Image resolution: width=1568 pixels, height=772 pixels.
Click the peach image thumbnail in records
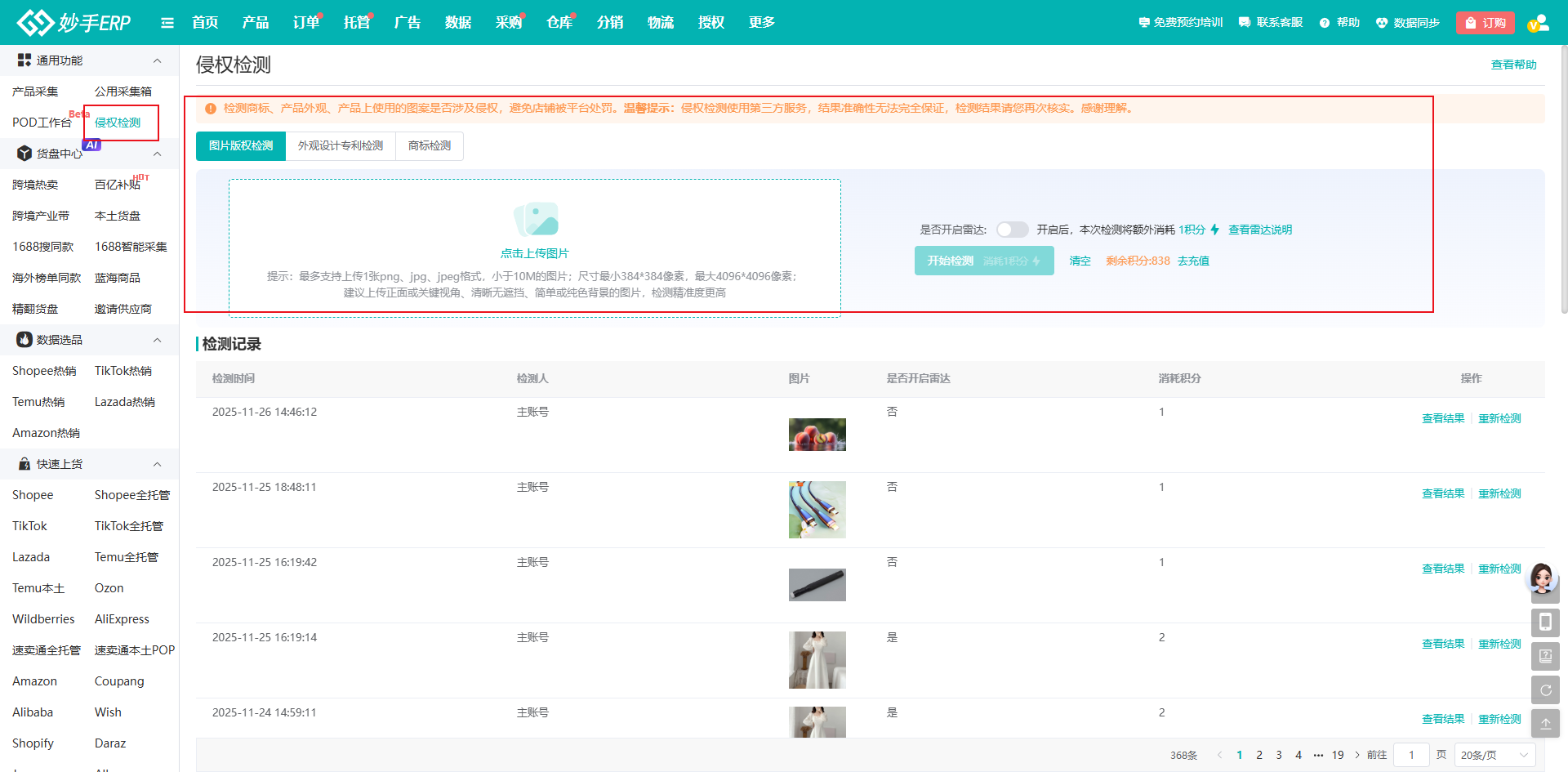817,435
